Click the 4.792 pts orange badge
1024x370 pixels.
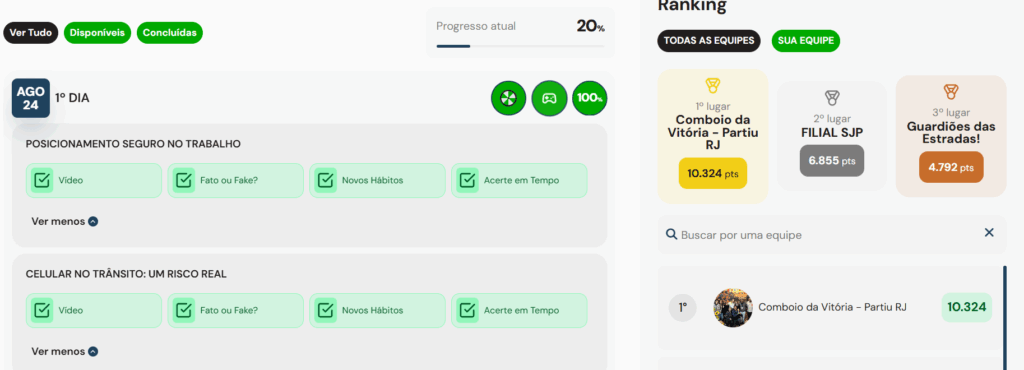tap(951, 167)
